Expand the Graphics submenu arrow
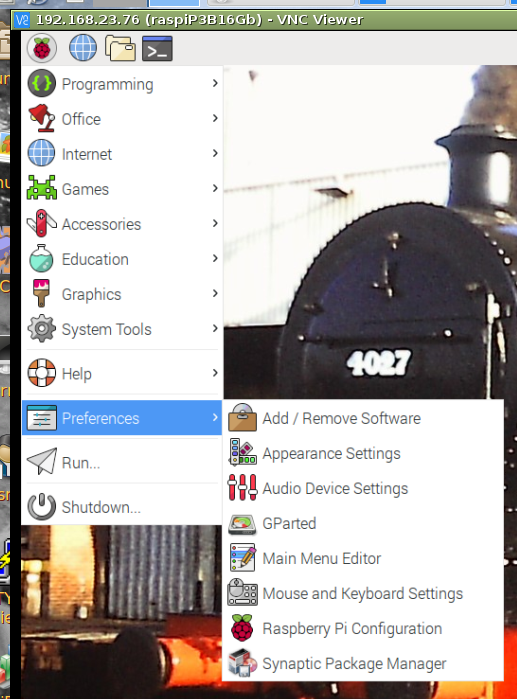Image resolution: width=517 pixels, height=699 pixels. coord(215,293)
